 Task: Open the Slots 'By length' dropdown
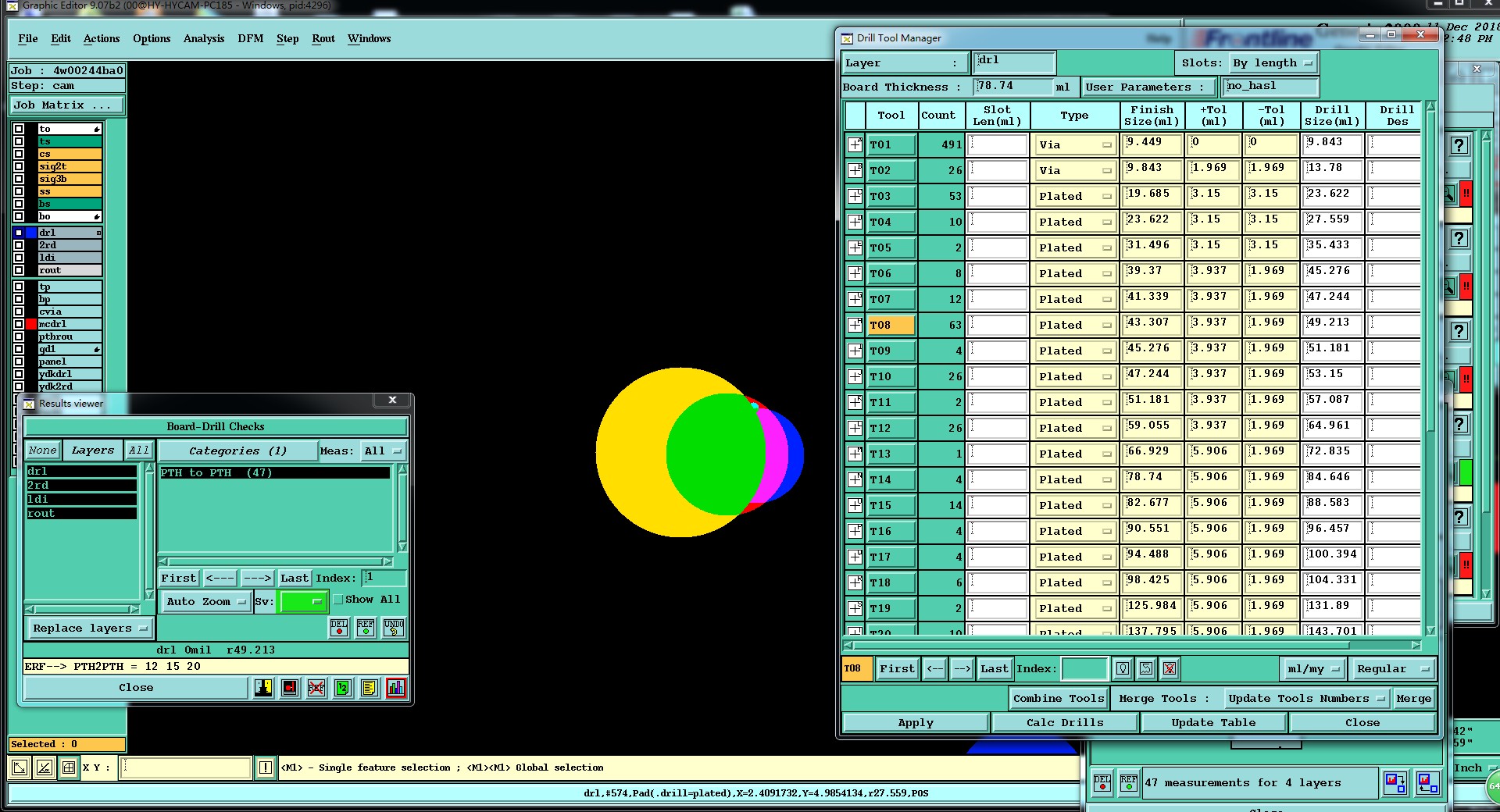(1273, 62)
